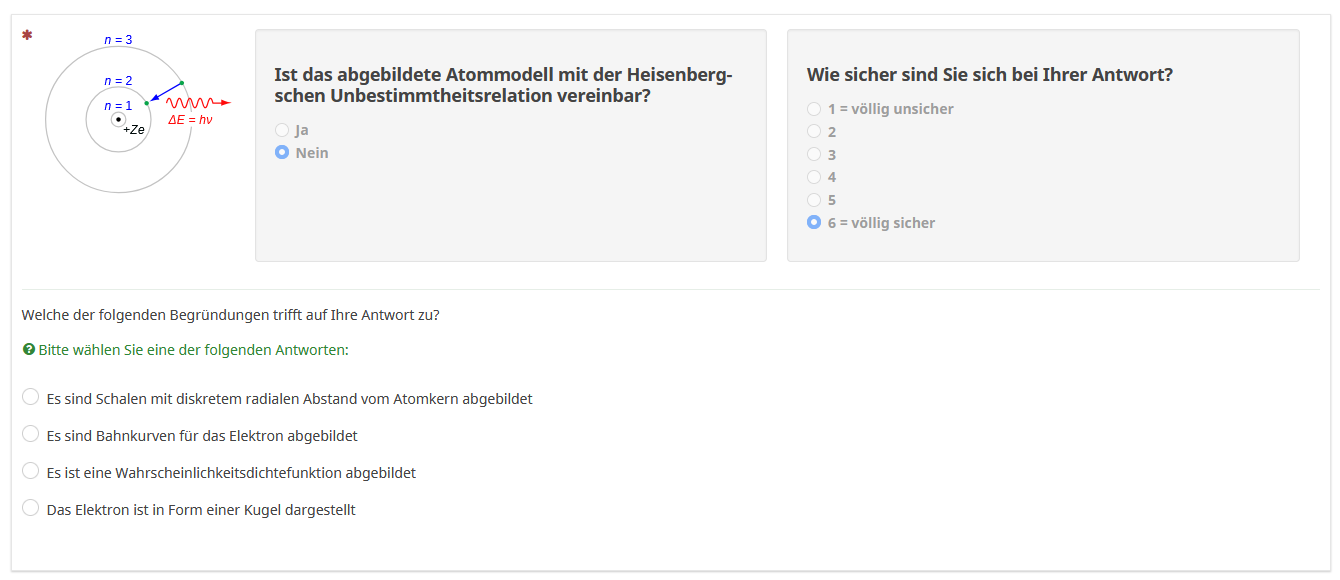Click the 'Wie sicher sind Sie' question heading
Viewport: 1340px width, 580px height.
(990, 75)
